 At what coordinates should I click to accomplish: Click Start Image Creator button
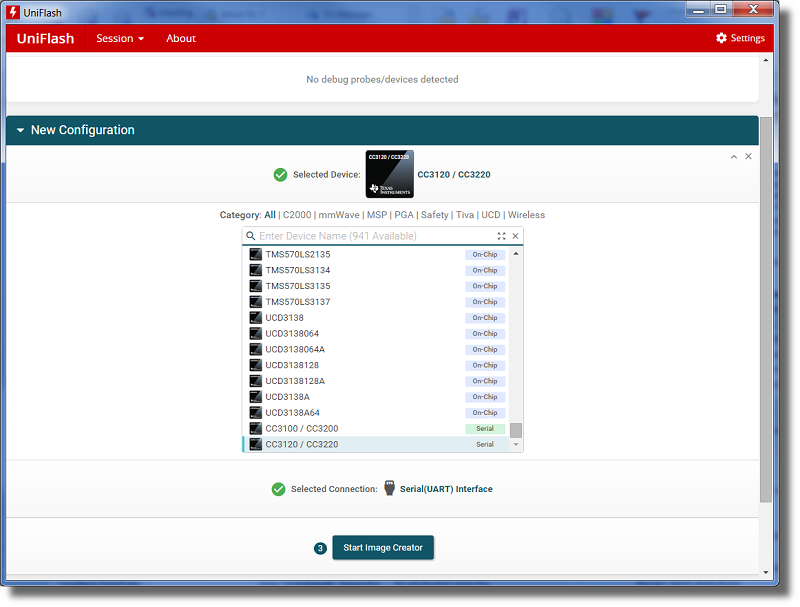[x=383, y=548]
